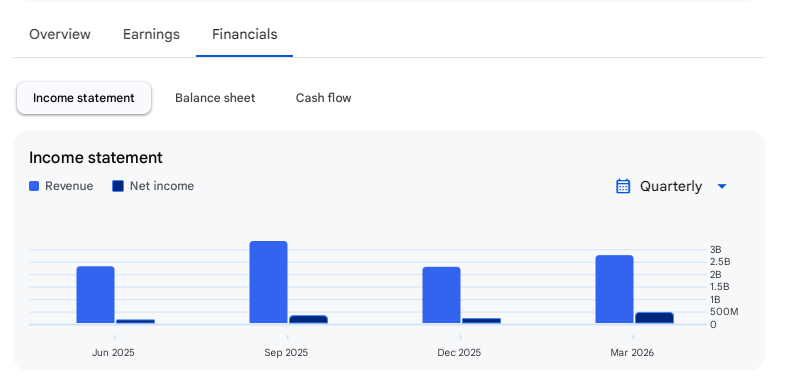Click the Income statement chart heading
This screenshot has width=787, height=389.
click(x=96, y=158)
